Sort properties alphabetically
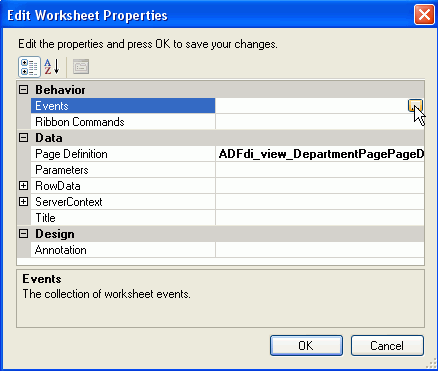438x371 pixels. pos(52,67)
